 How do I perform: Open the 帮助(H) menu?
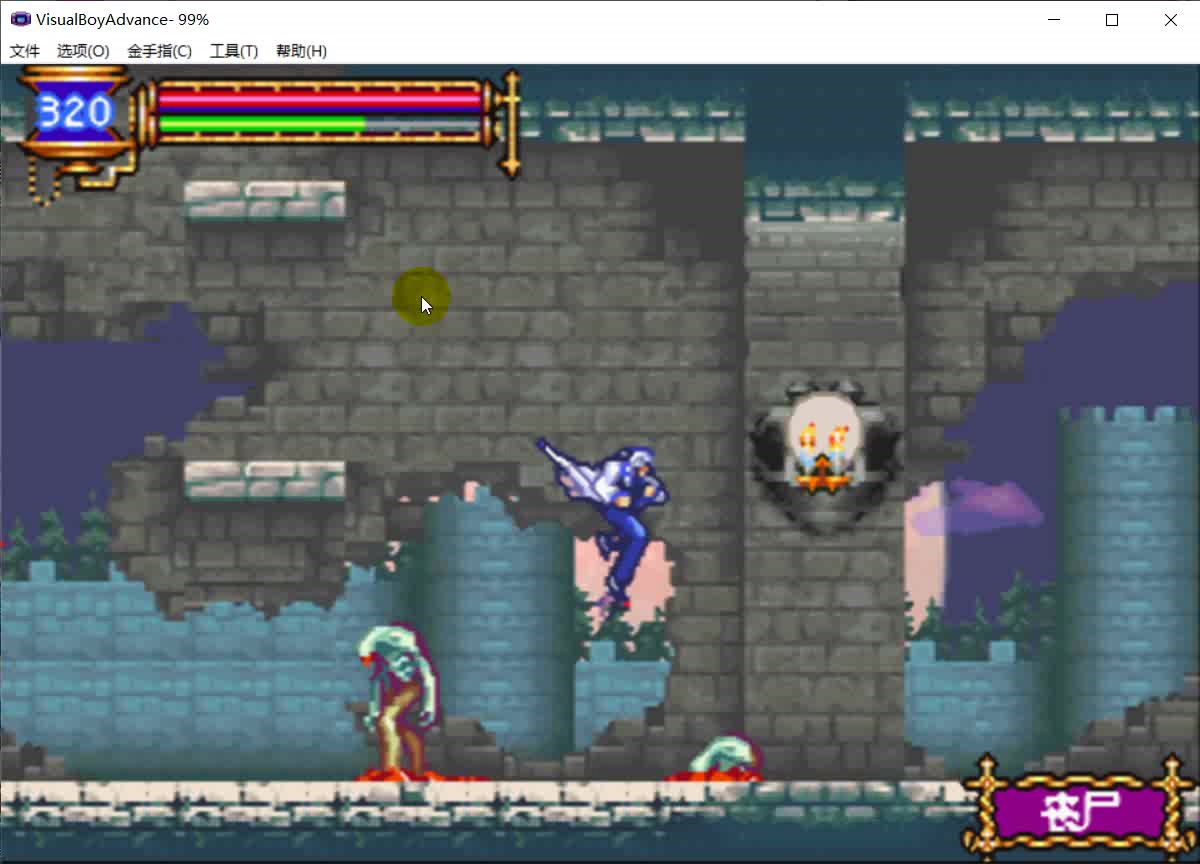[x=301, y=51]
